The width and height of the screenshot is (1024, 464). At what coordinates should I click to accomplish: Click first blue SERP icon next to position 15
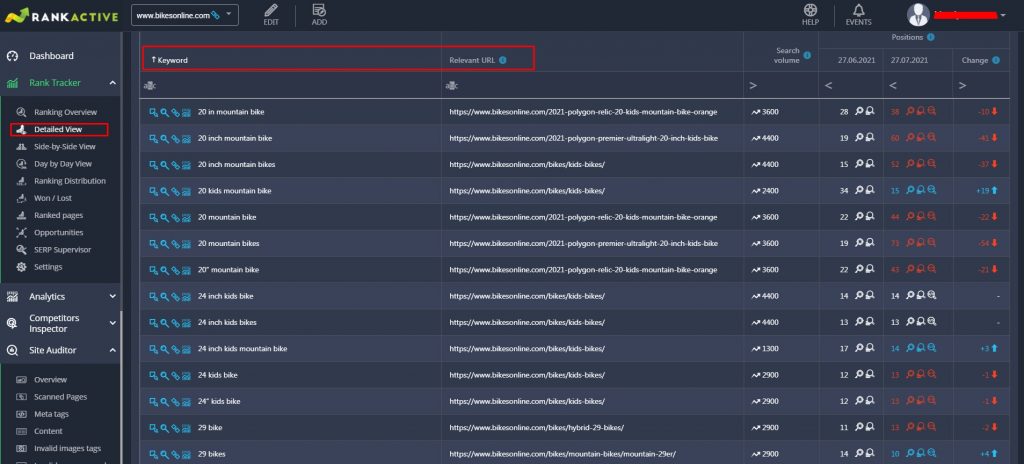click(910, 191)
